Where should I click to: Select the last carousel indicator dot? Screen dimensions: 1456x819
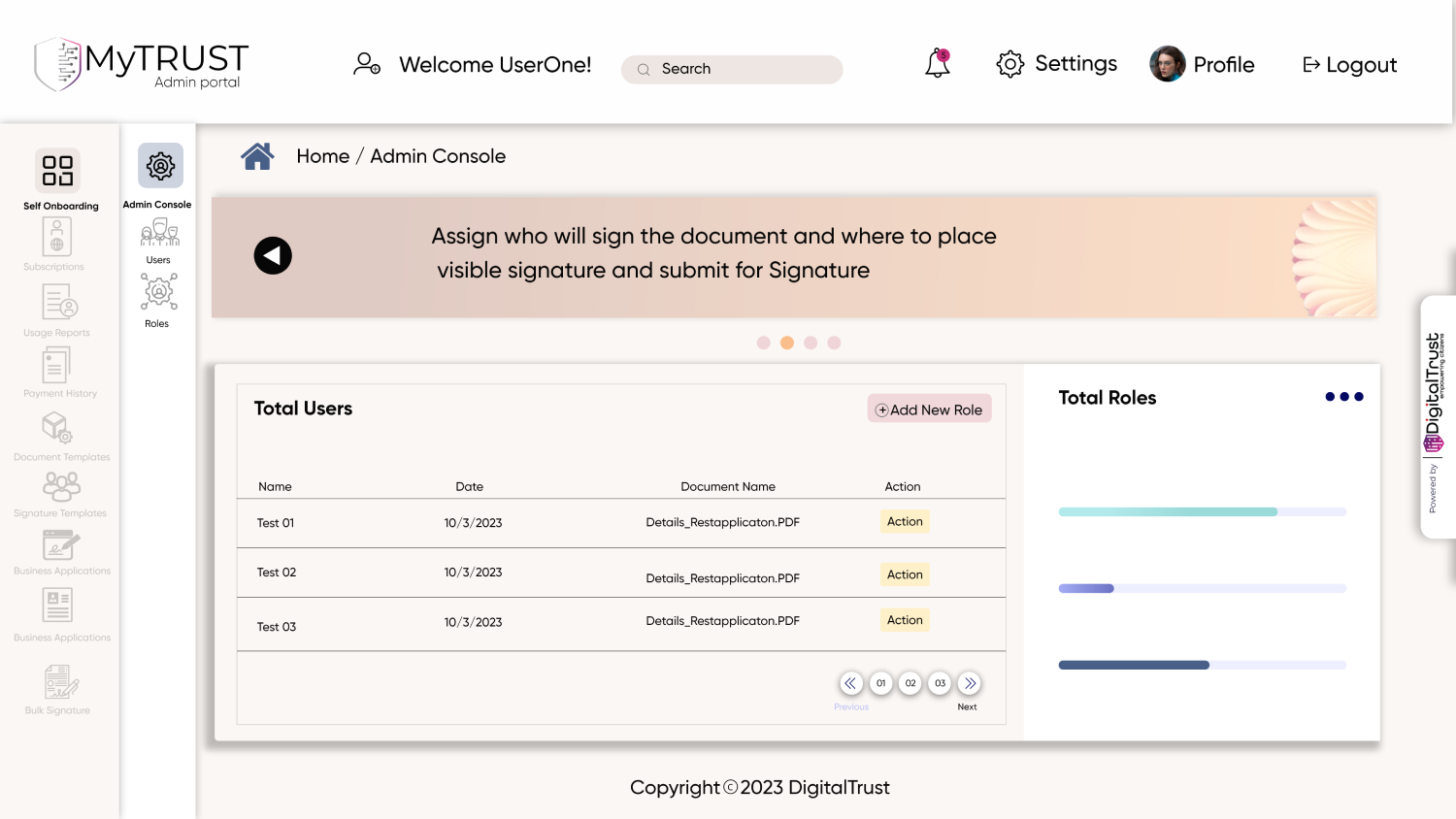click(834, 343)
